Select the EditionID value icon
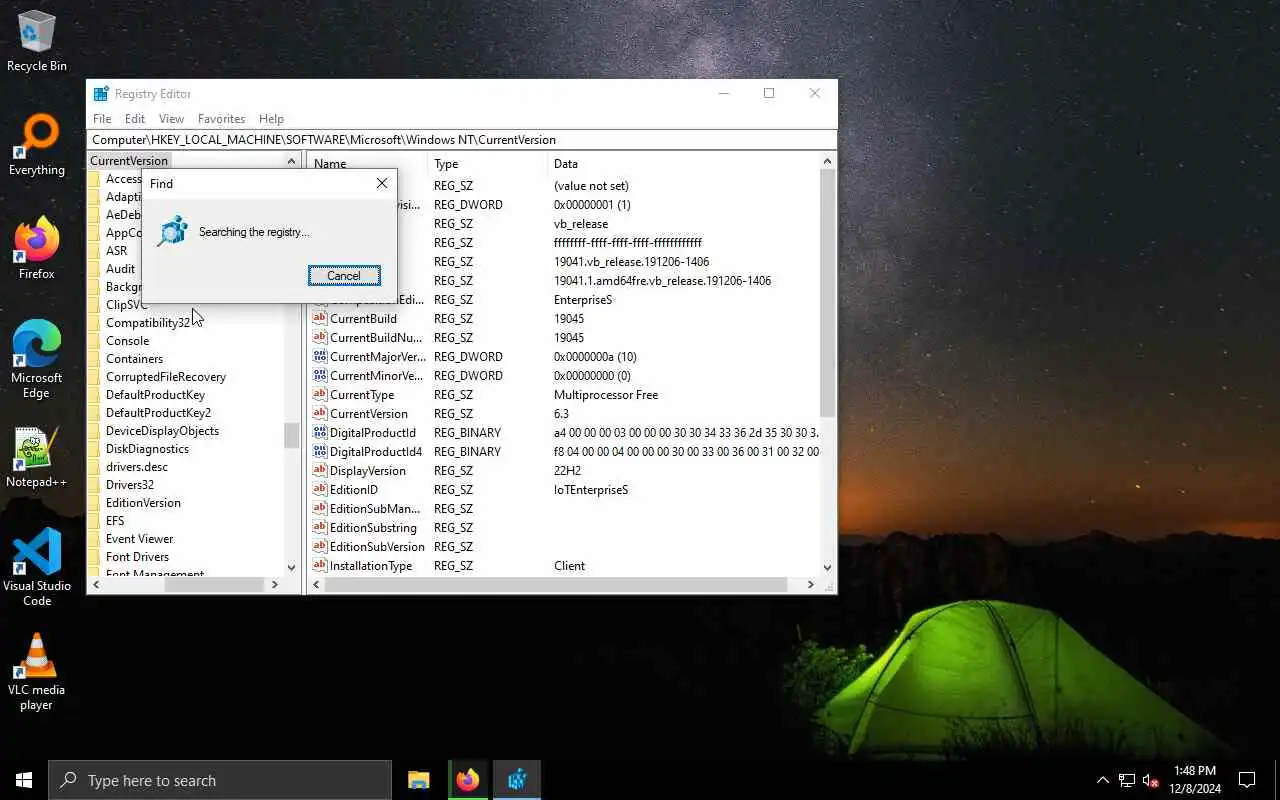1280x800 pixels. coord(320,489)
